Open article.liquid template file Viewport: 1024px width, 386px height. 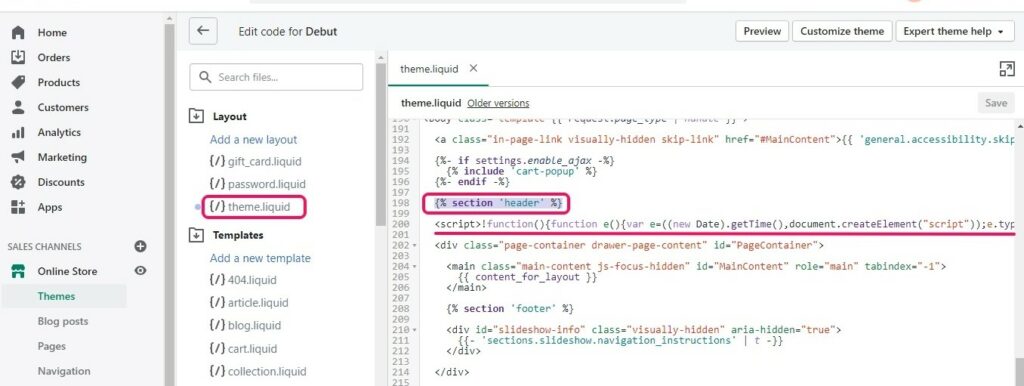[x=249, y=303]
